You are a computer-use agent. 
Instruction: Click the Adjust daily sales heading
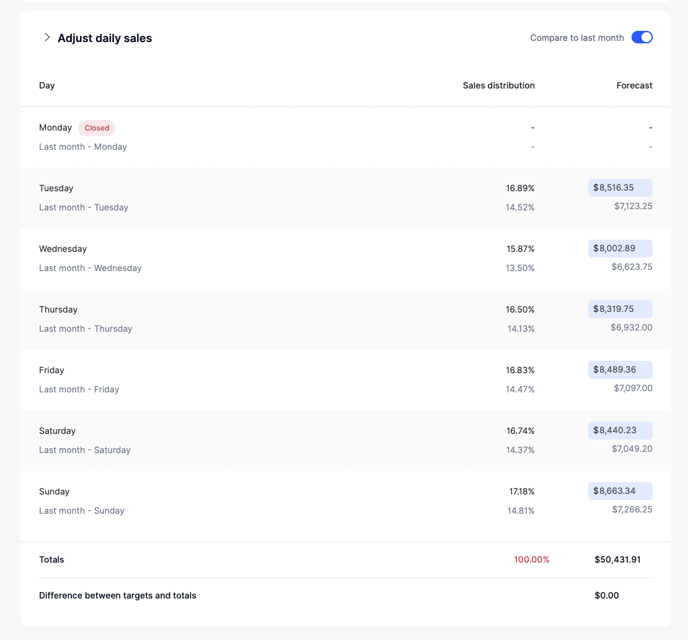pyautogui.click(x=105, y=38)
